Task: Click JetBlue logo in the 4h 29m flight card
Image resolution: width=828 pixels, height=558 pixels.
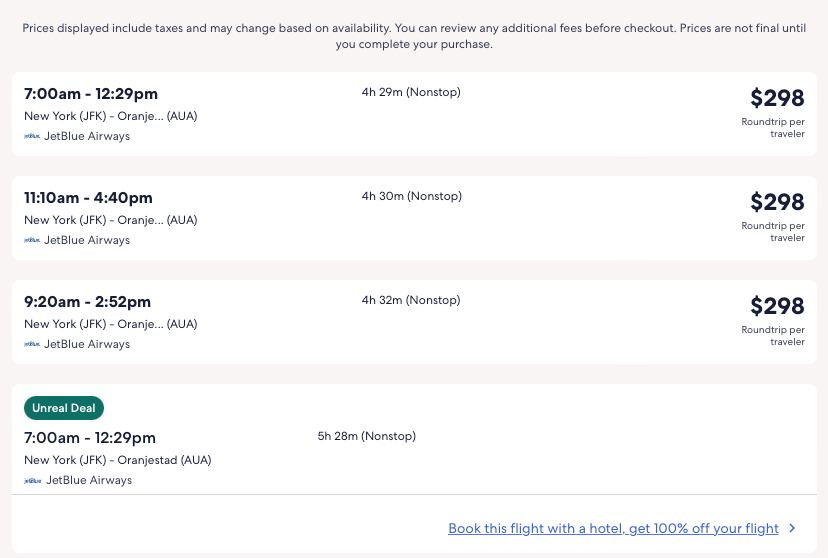Action: (x=32, y=136)
